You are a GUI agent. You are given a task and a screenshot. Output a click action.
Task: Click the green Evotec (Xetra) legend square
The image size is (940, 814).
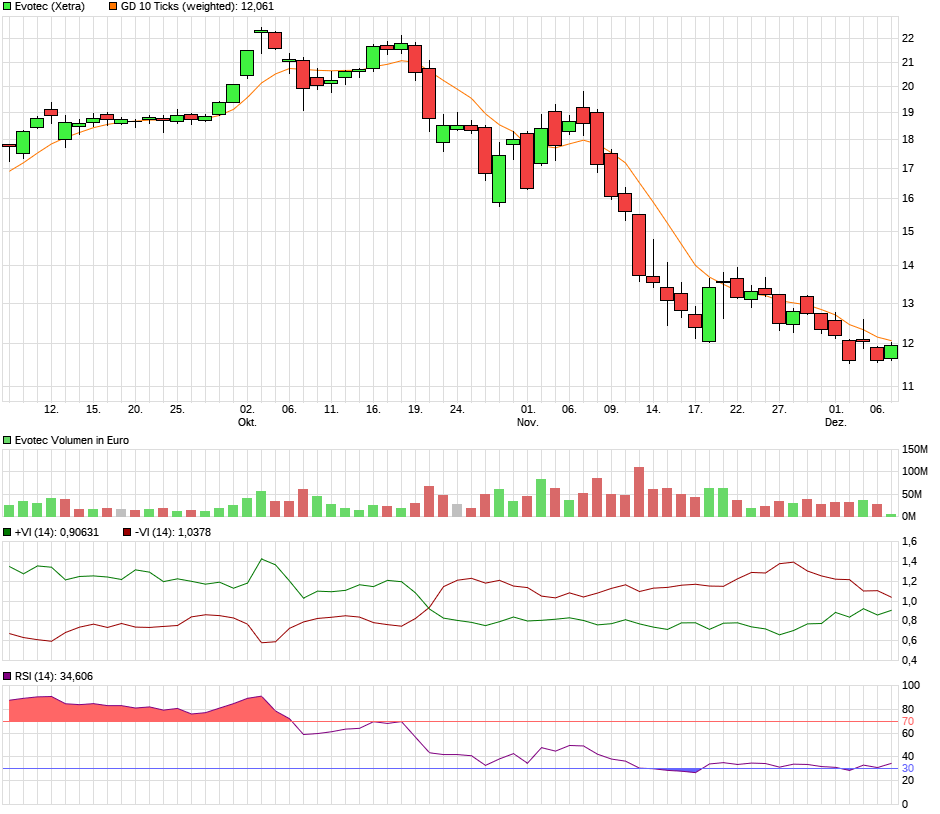pyautogui.click(x=8, y=7)
